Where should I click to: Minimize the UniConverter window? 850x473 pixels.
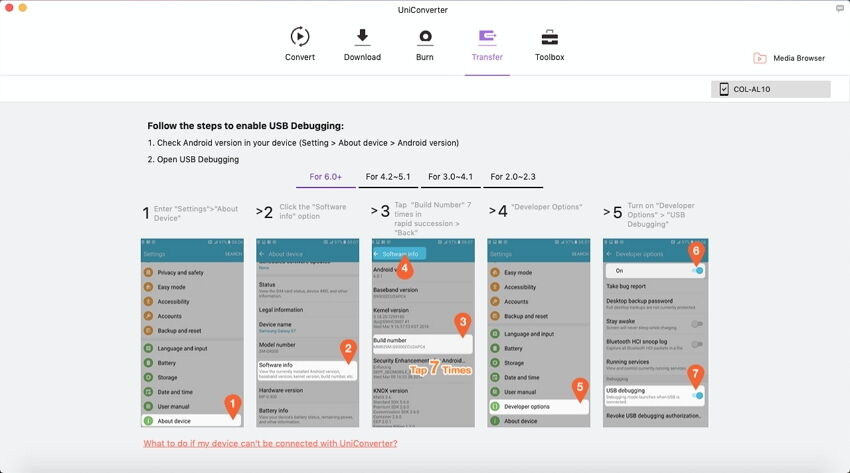(x=23, y=8)
